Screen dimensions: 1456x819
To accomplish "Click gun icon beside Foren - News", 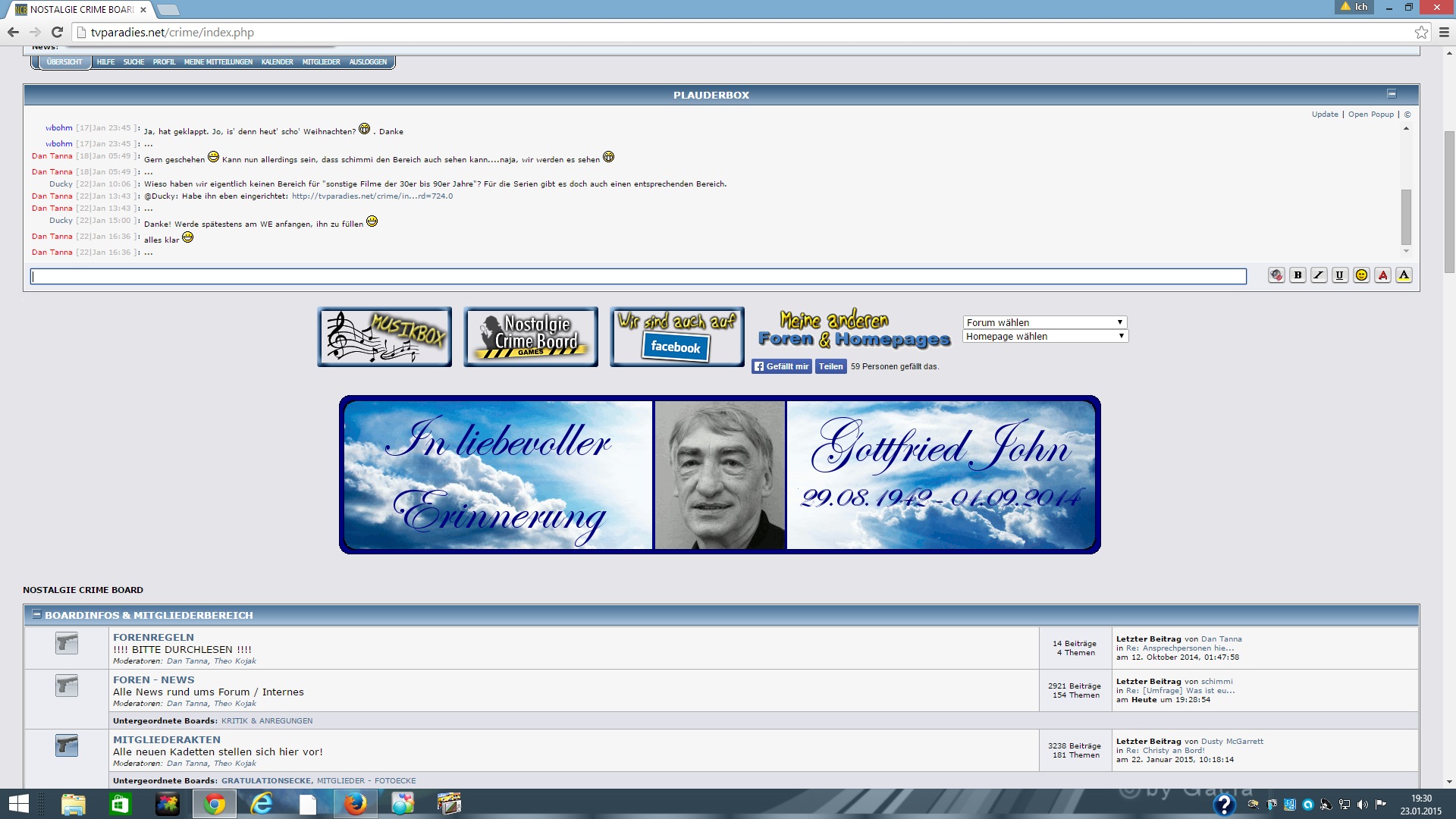I will point(67,686).
